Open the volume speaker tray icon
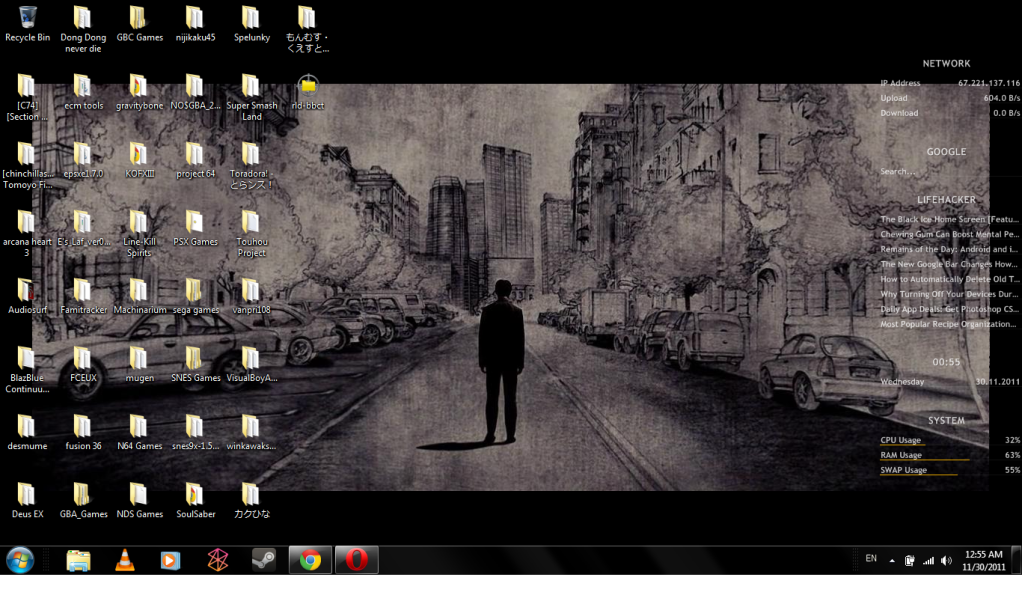The width and height of the screenshot is (1022, 613). (946, 561)
